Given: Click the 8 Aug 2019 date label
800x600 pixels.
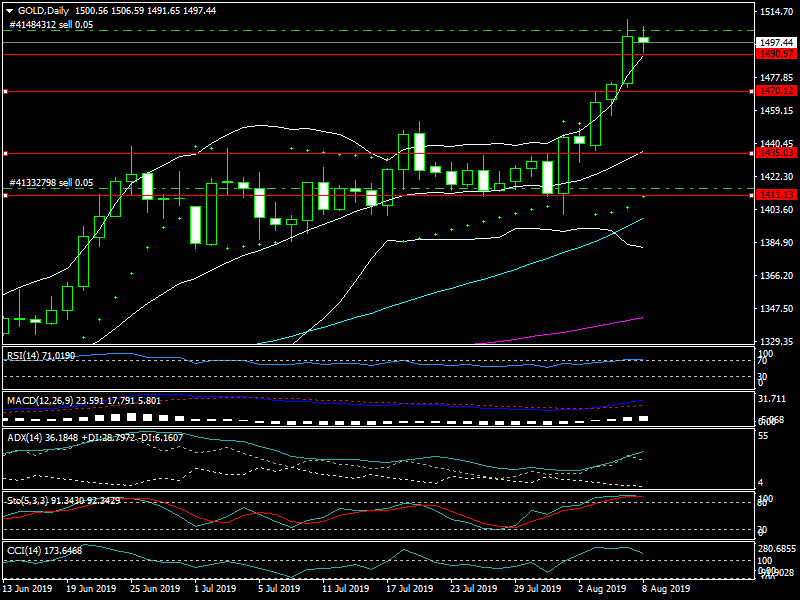Looking at the screenshot, I should pos(666,589).
